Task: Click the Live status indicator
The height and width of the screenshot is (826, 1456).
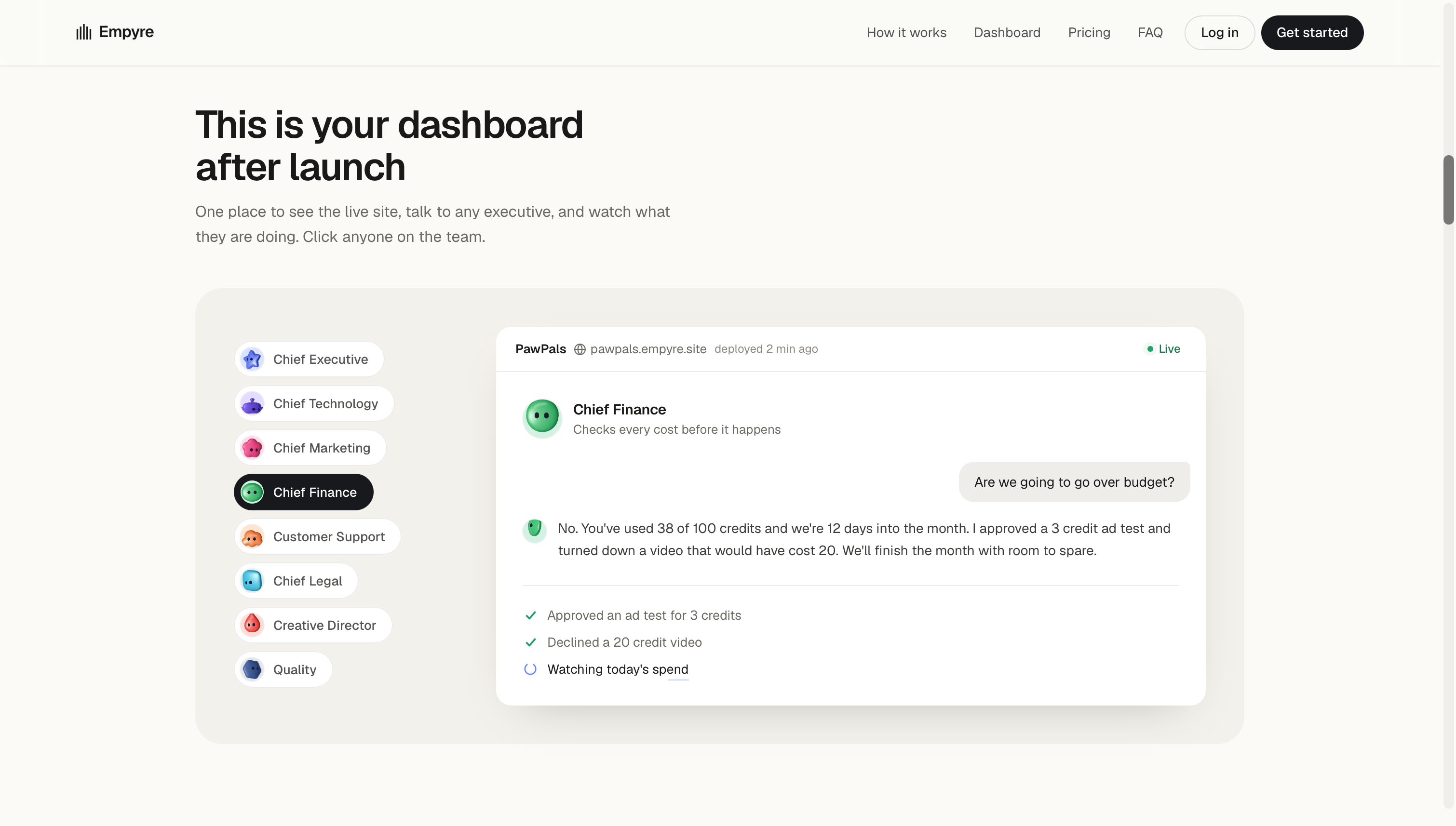Action: click(x=1163, y=349)
